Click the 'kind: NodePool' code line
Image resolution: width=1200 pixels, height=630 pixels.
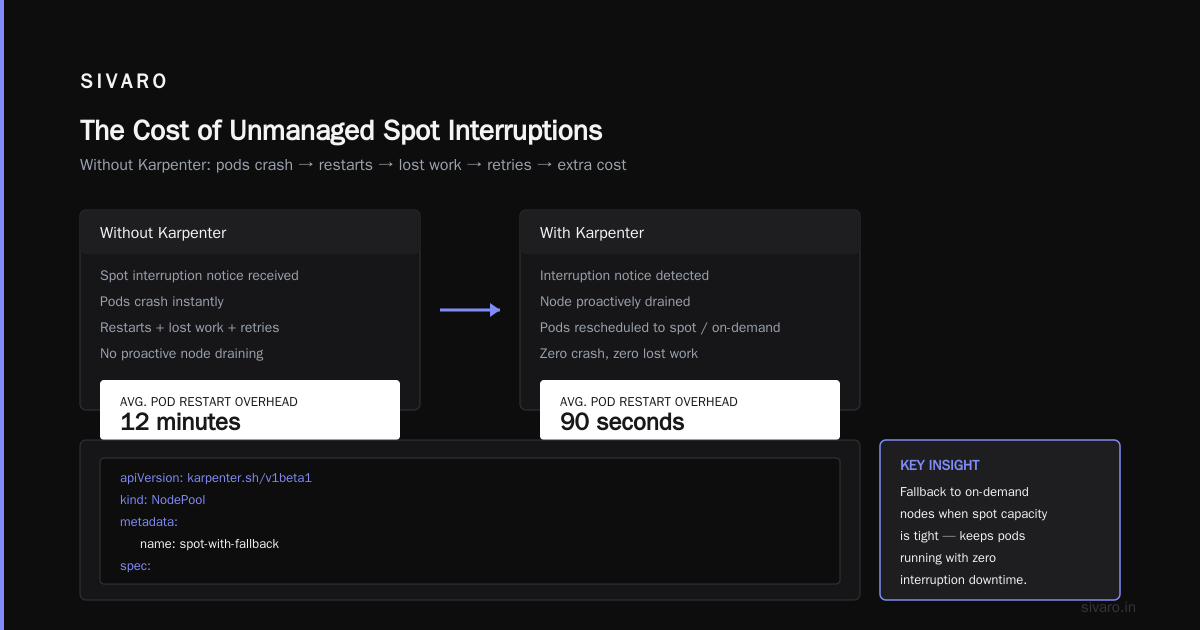pyautogui.click(x=163, y=500)
